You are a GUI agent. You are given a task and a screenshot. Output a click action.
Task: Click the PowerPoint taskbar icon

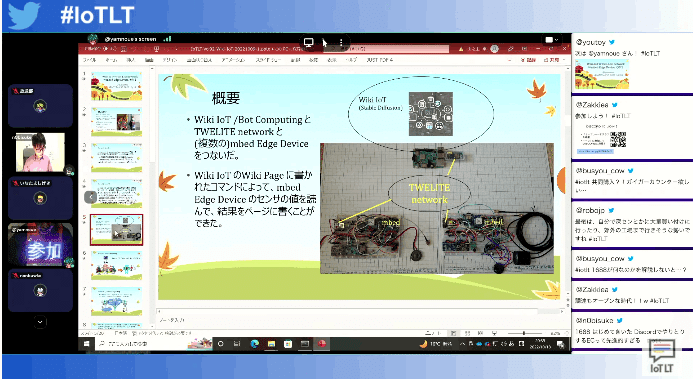(x=322, y=344)
